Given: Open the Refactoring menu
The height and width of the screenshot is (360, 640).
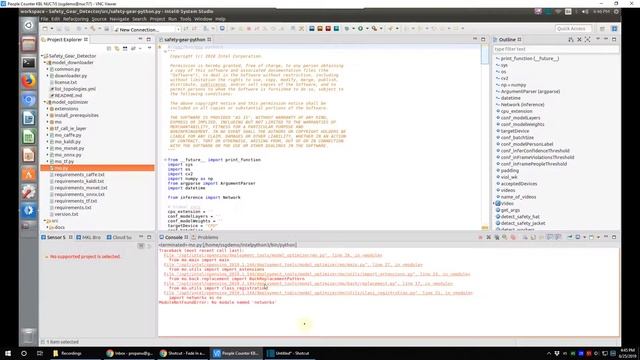Looking at the screenshot, I should (x=76, y=19).
